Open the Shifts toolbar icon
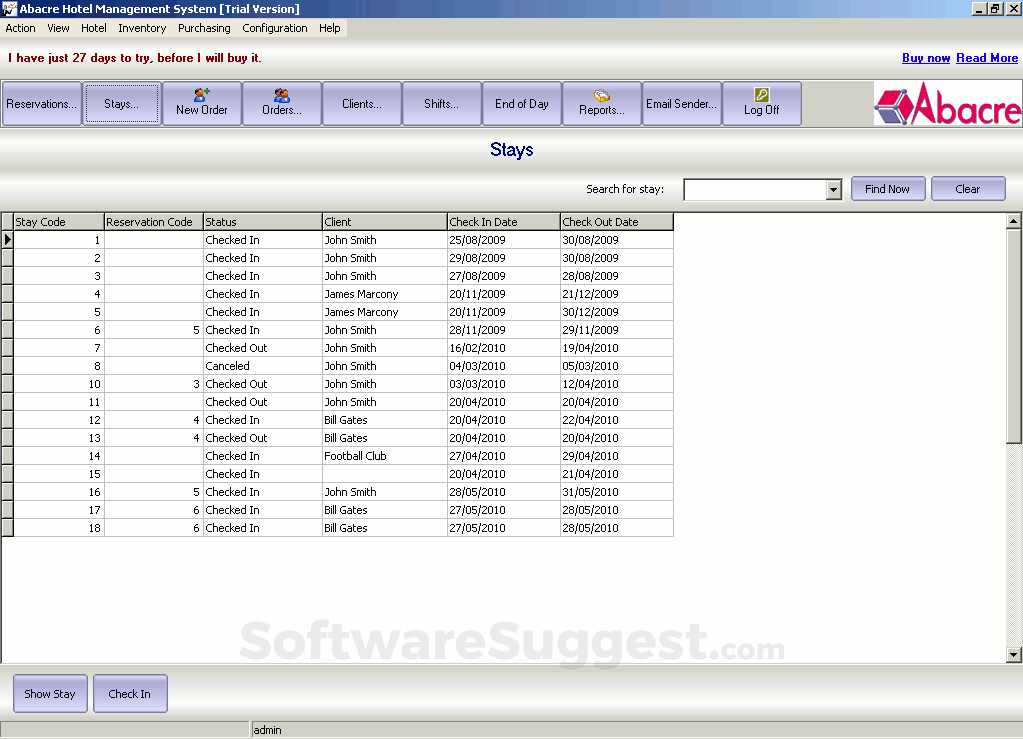 click(x=441, y=103)
